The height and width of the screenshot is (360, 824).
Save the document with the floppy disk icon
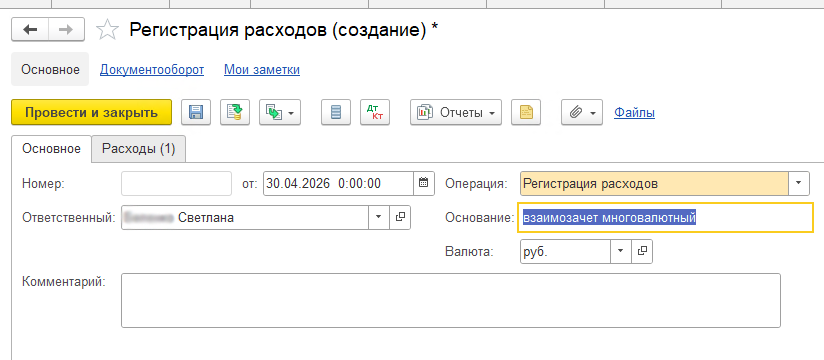tap(196, 112)
